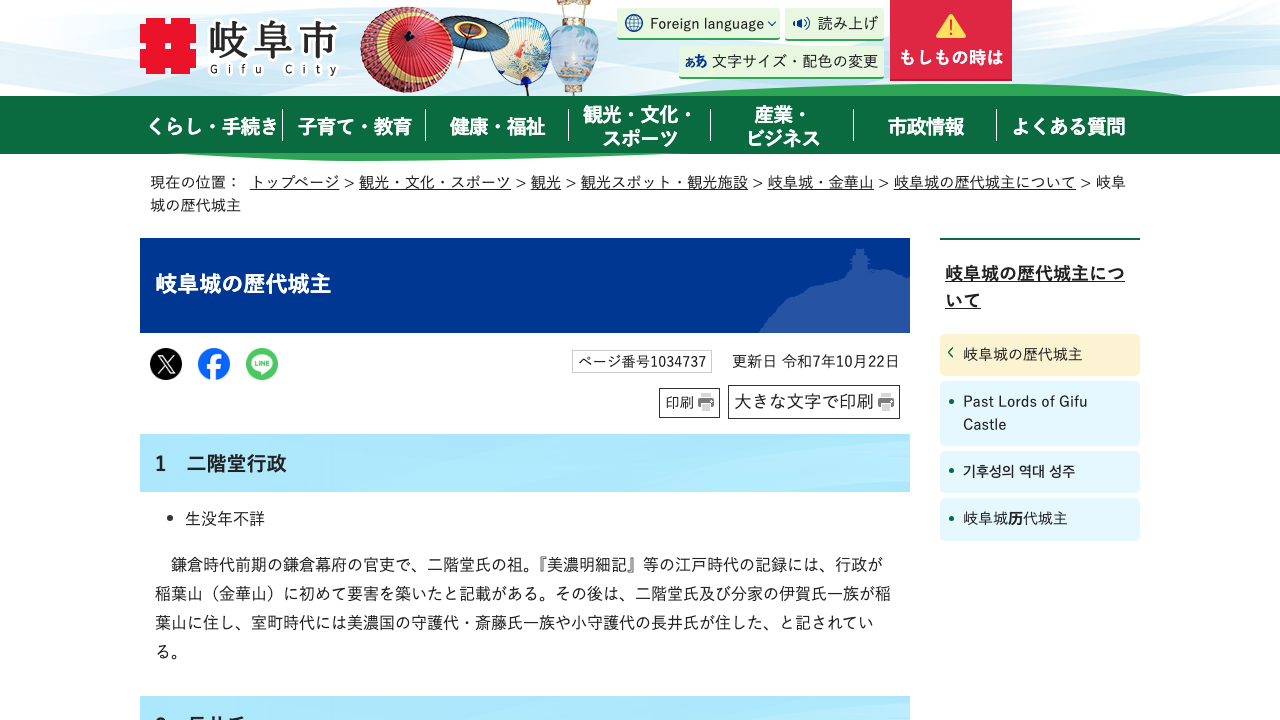
Task: Share page on X (Twitter) icon
Action: pyautogui.click(x=166, y=364)
